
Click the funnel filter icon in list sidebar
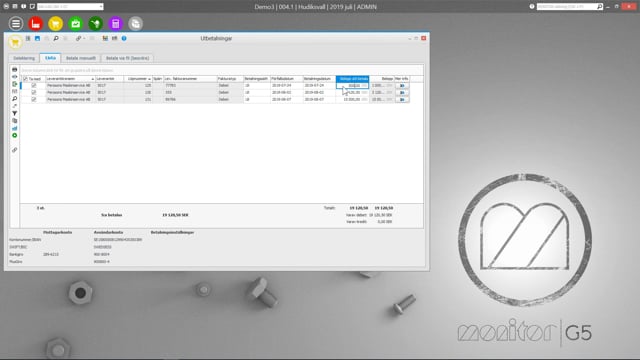tap(15, 113)
